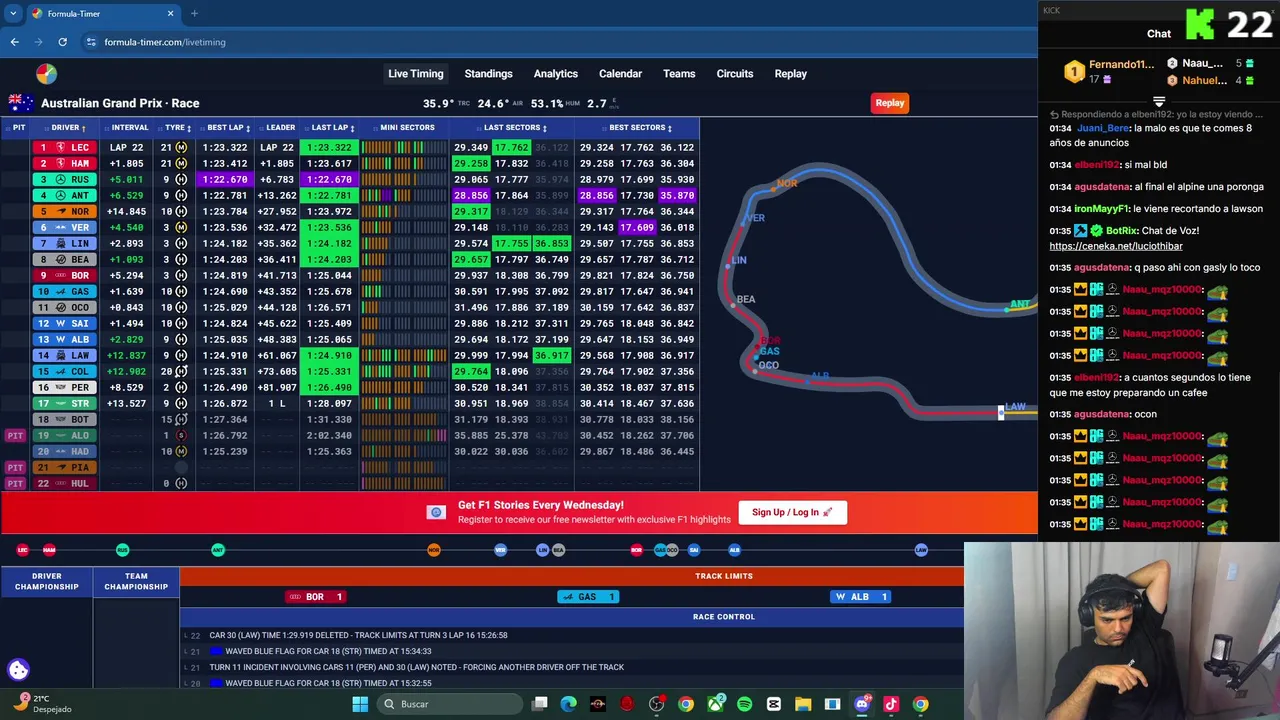Viewport: 1280px width, 720px height.
Task: Open the Teams page
Action: [x=679, y=73]
